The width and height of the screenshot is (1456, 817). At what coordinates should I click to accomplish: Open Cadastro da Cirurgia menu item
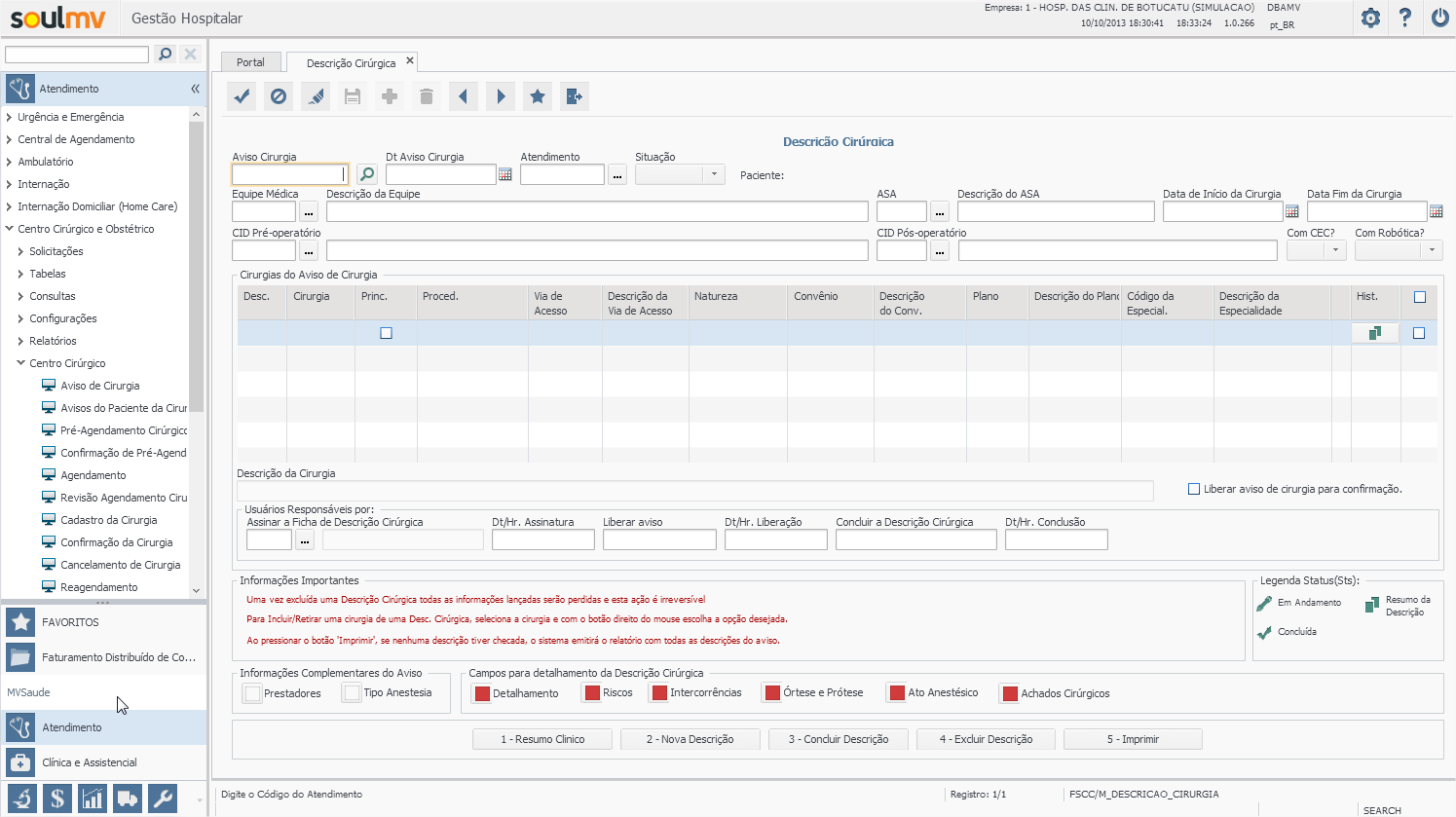point(109,520)
